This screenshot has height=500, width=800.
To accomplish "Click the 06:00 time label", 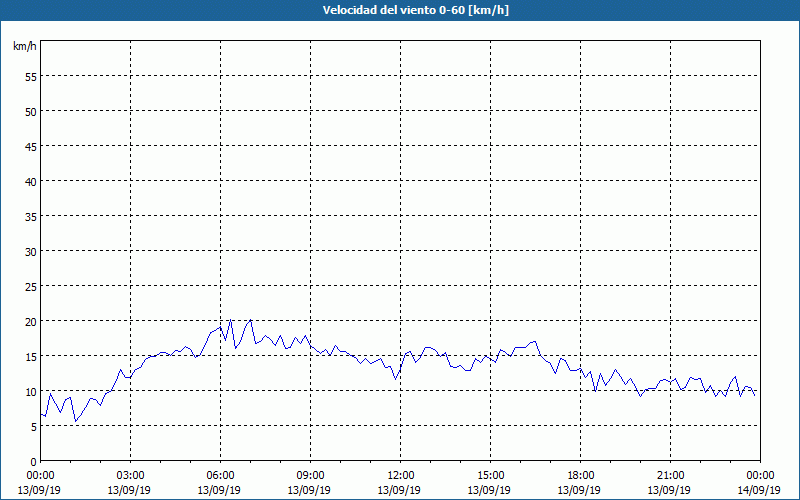I will pos(219,476).
